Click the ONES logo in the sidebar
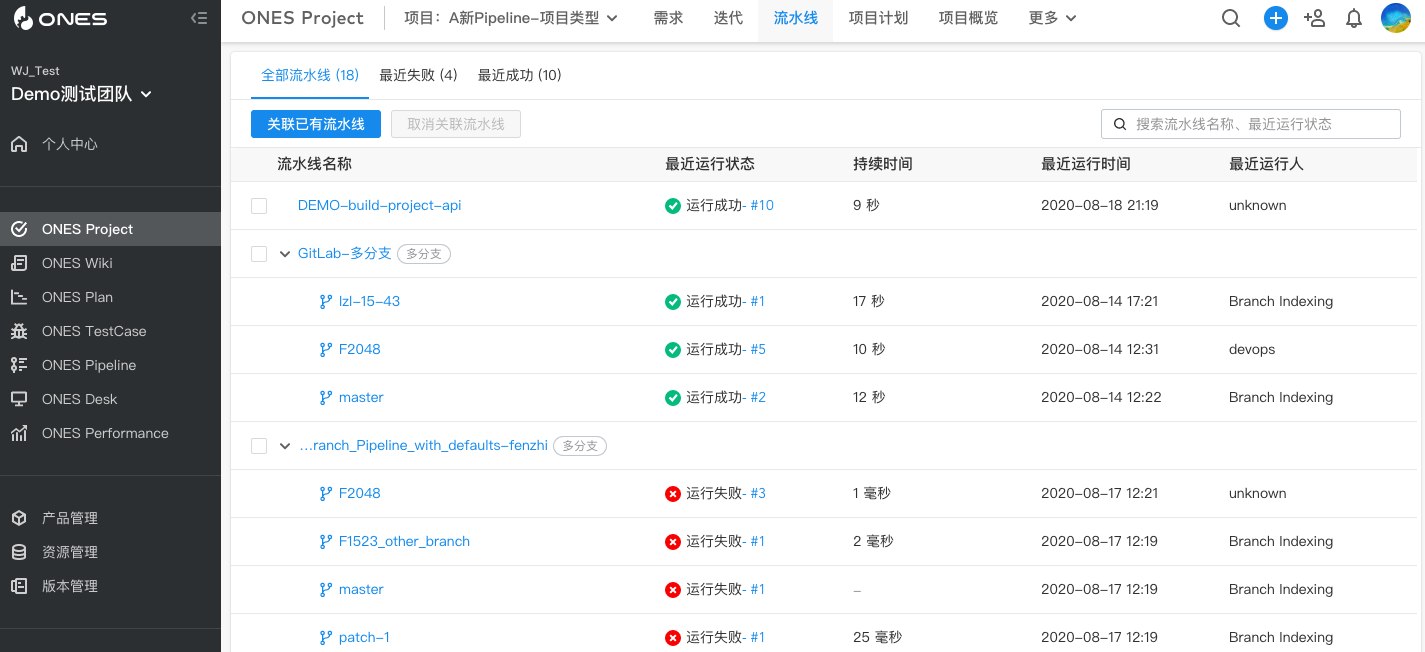This screenshot has width=1425, height=652. [x=60, y=18]
